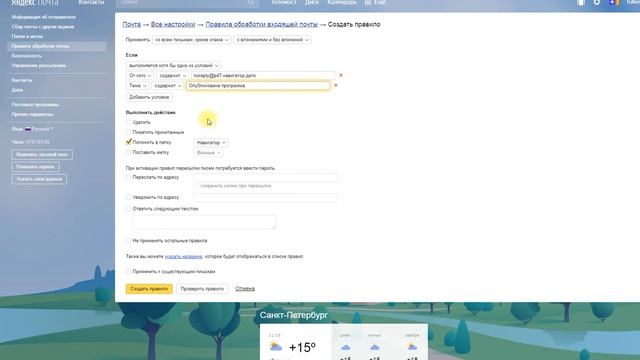This screenshot has height=360, width=640.
Task: Open 'Безопасность' in sidebar
Action: (27, 56)
